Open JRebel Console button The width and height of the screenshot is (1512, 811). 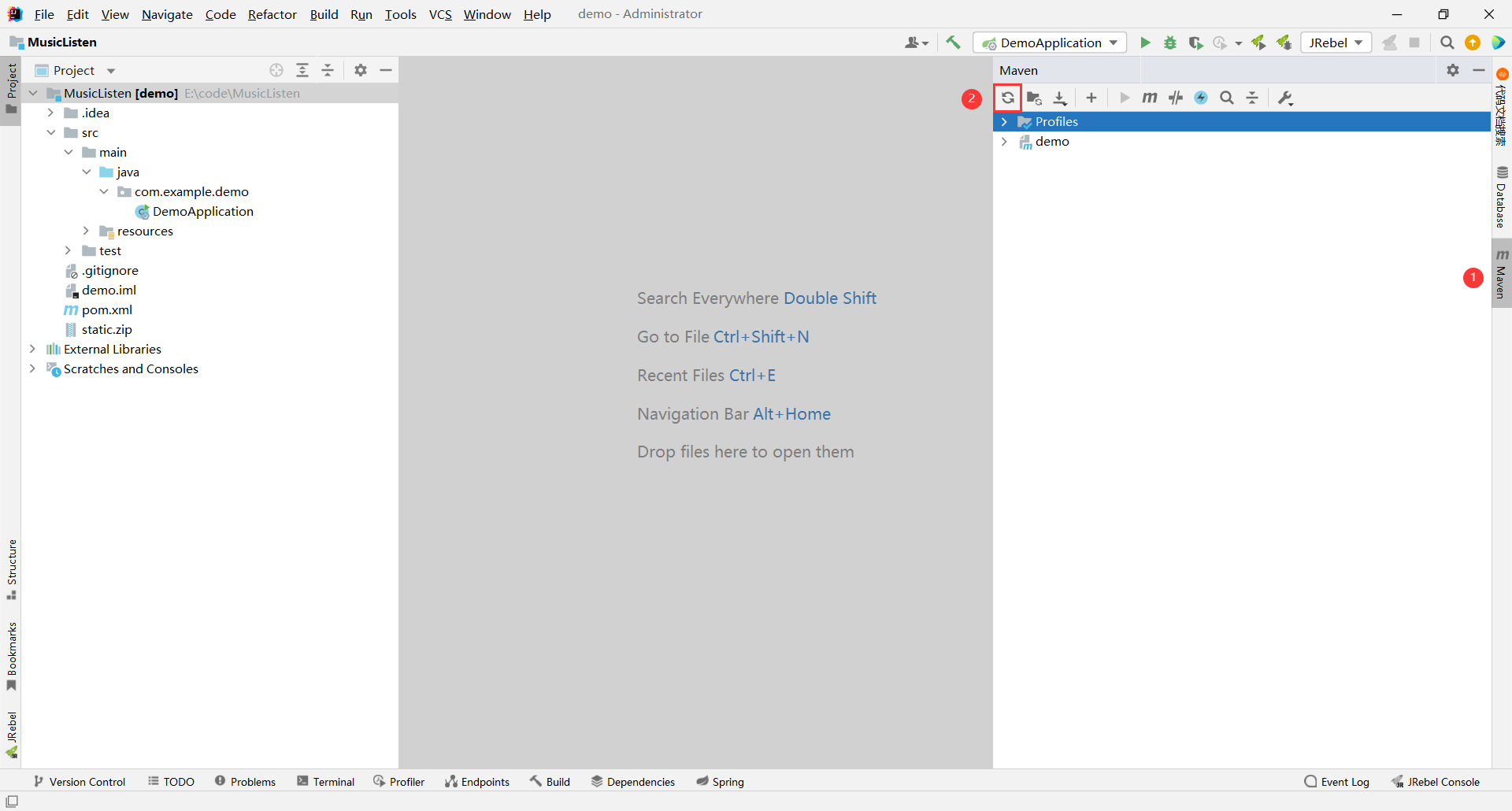point(1436,781)
